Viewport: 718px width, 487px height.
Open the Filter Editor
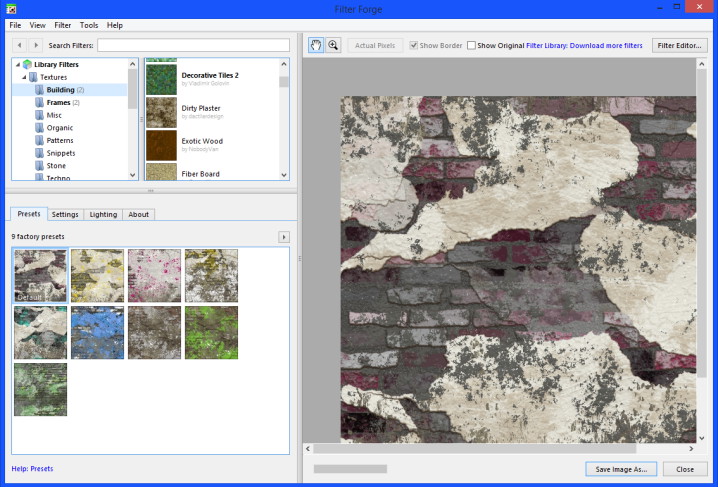click(x=680, y=45)
